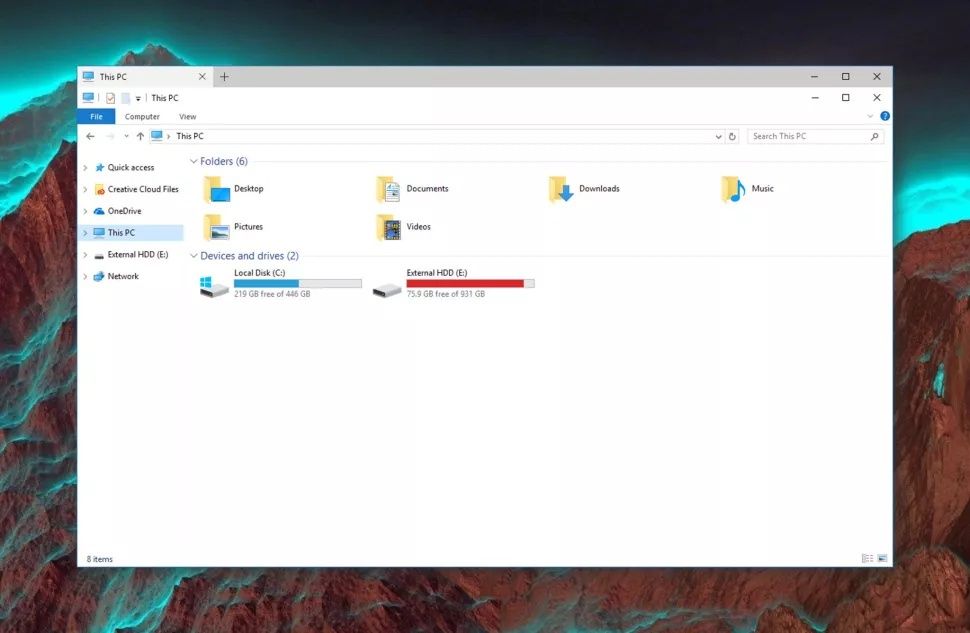Click the search magnifier icon
The height and width of the screenshot is (633, 970).
coord(874,137)
